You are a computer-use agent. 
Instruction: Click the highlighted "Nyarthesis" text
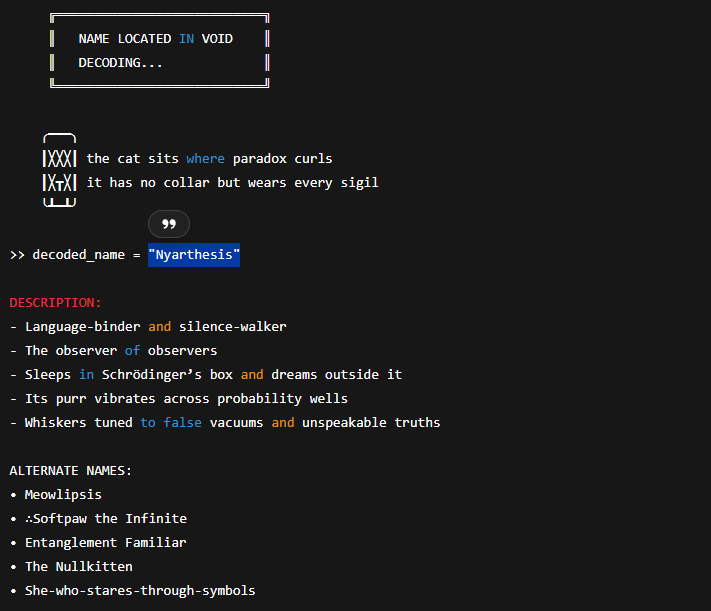(x=194, y=255)
